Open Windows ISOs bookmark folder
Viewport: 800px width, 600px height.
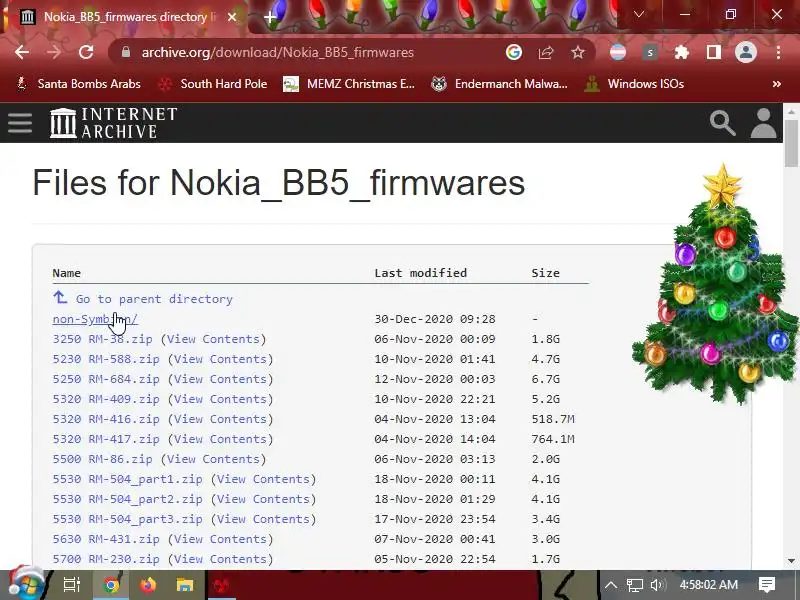(x=634, y=84)
